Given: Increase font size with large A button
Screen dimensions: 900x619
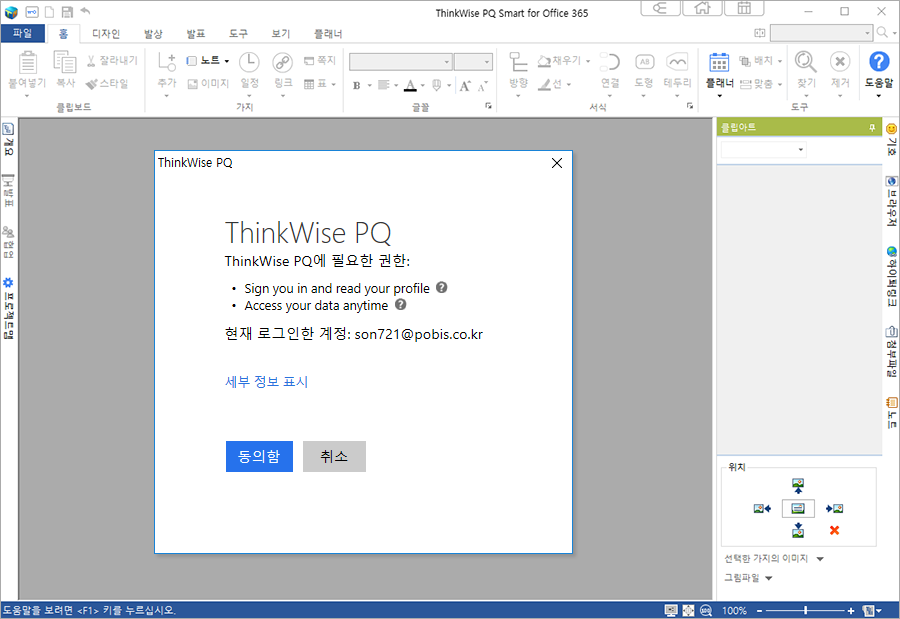Looking at the screenshot, I should tap(465, 86).
